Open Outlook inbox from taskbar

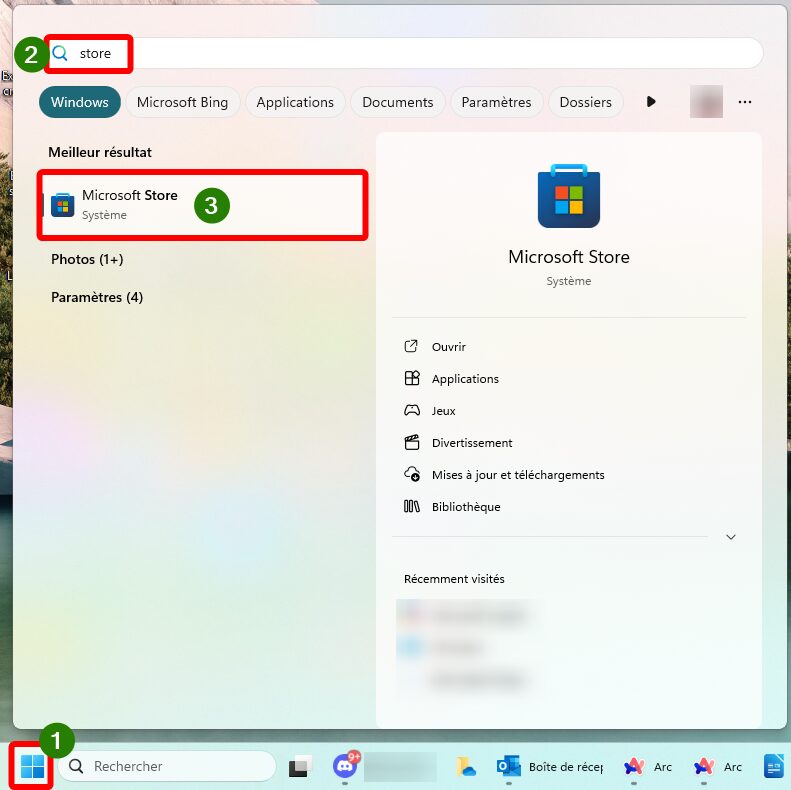[550, 766]
